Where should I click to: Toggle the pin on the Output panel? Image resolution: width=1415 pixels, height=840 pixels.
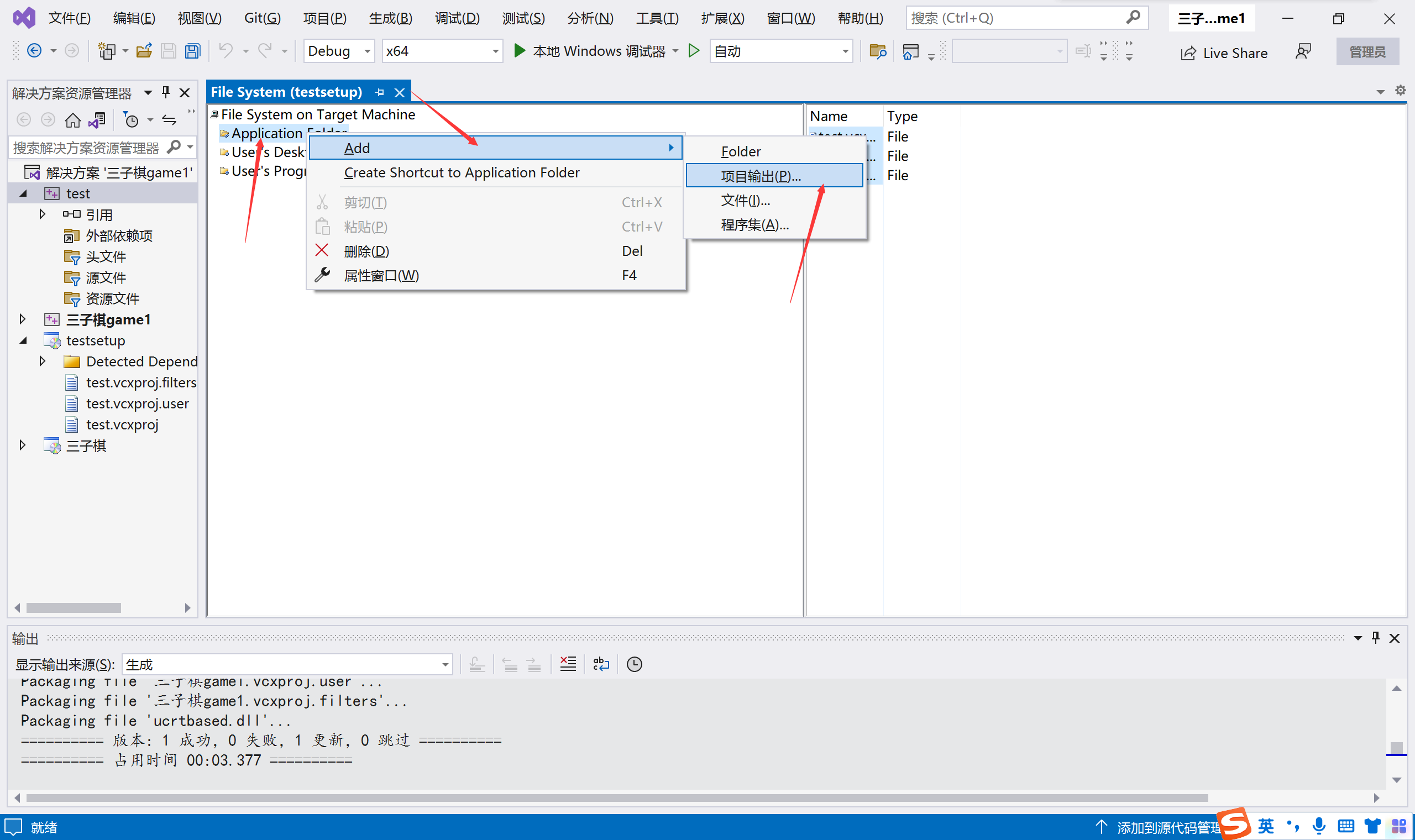tap(1375, 638)
